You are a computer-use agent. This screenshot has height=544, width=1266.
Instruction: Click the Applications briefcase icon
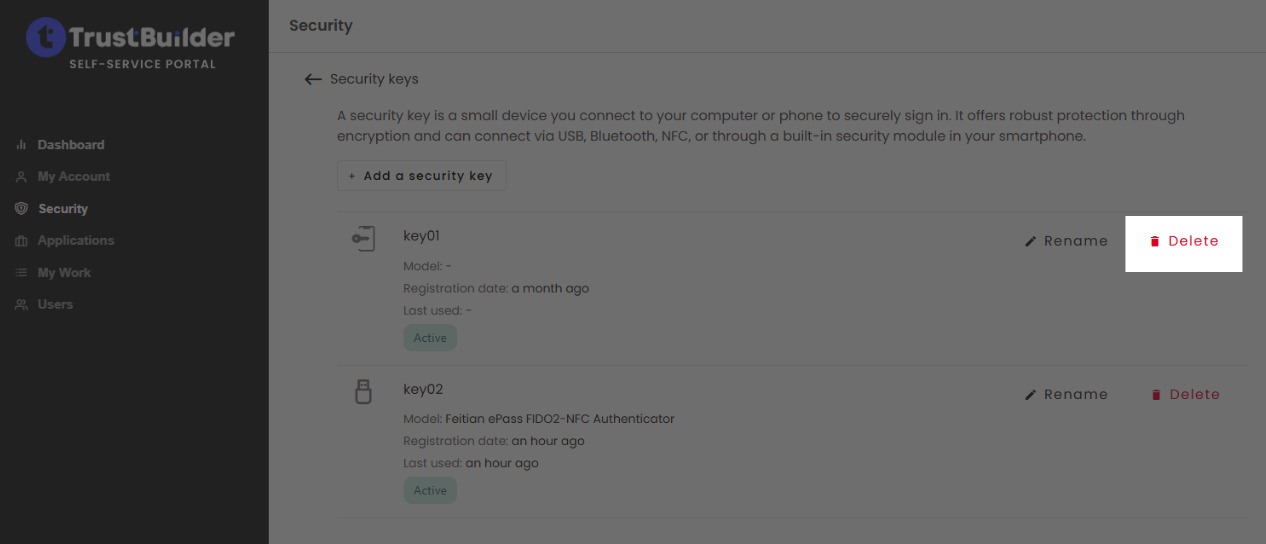click(x=21, y=241)
